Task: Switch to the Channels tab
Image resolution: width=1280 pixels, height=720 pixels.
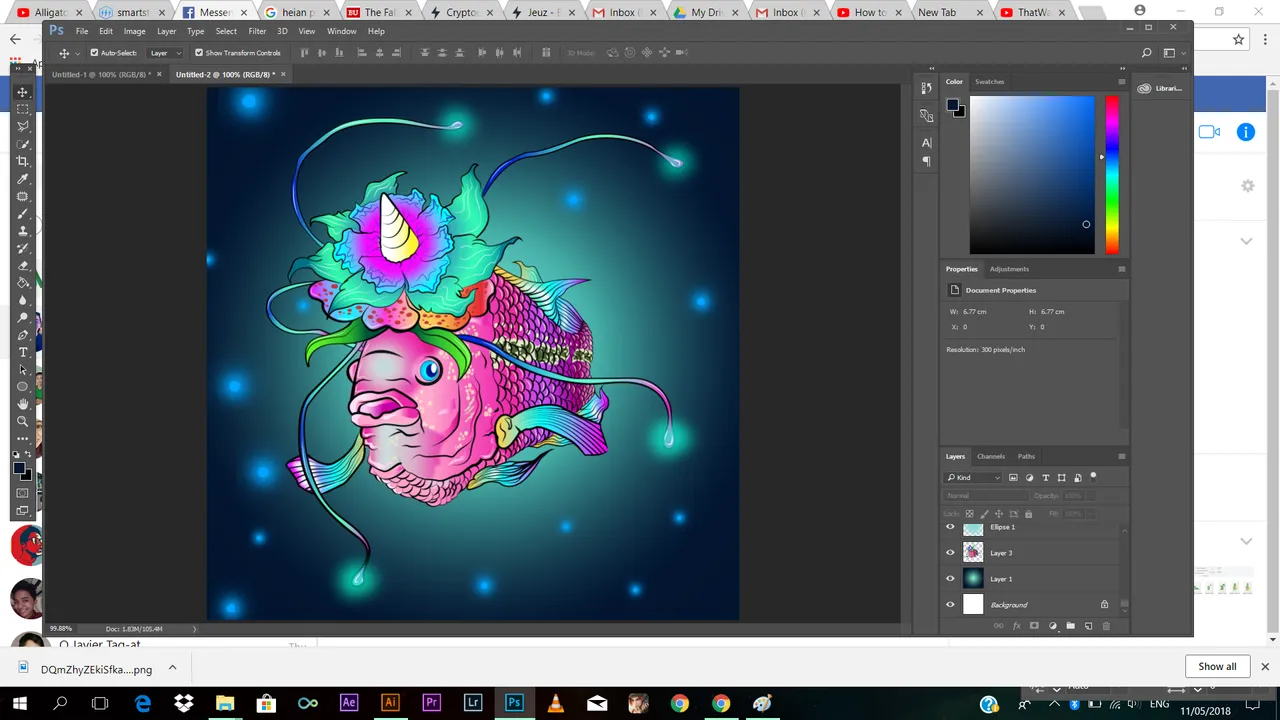Action: pos(990,457)
